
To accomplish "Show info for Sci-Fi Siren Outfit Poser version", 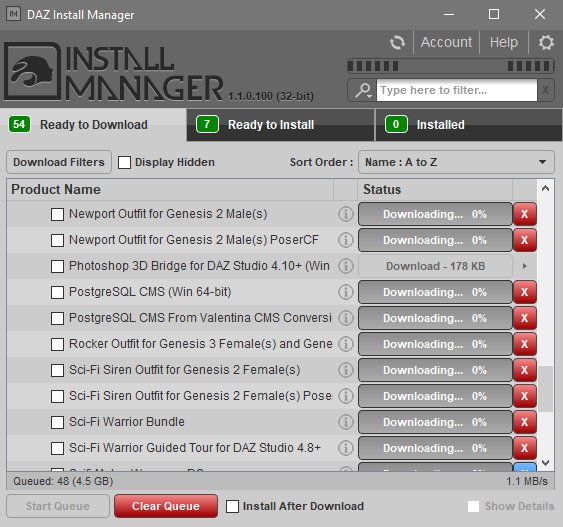I will (345, 396).
